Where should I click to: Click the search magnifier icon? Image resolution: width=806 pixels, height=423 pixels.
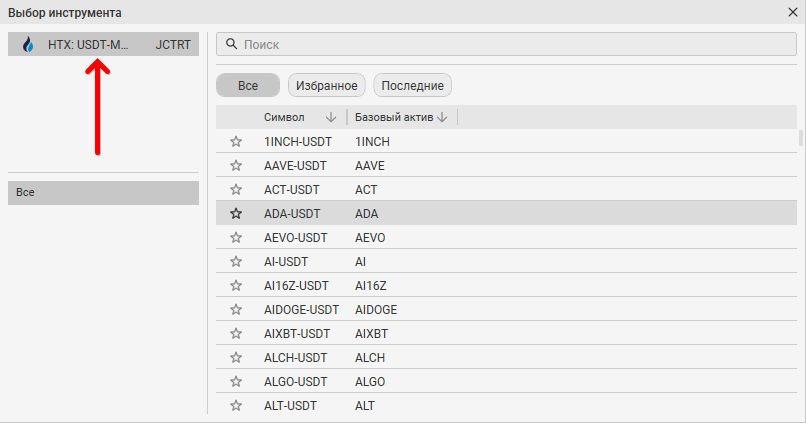click(x=231, y=45)
